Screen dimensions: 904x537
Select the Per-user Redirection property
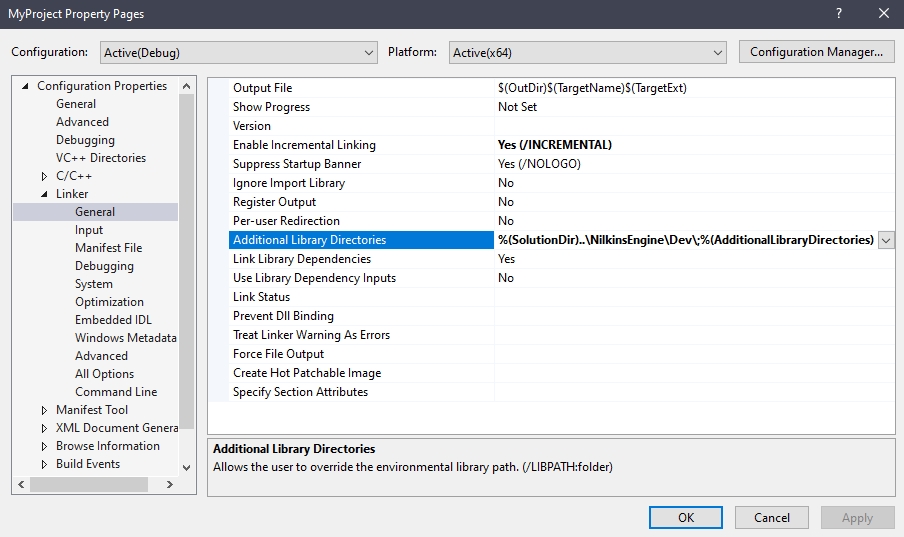point(562,221)
